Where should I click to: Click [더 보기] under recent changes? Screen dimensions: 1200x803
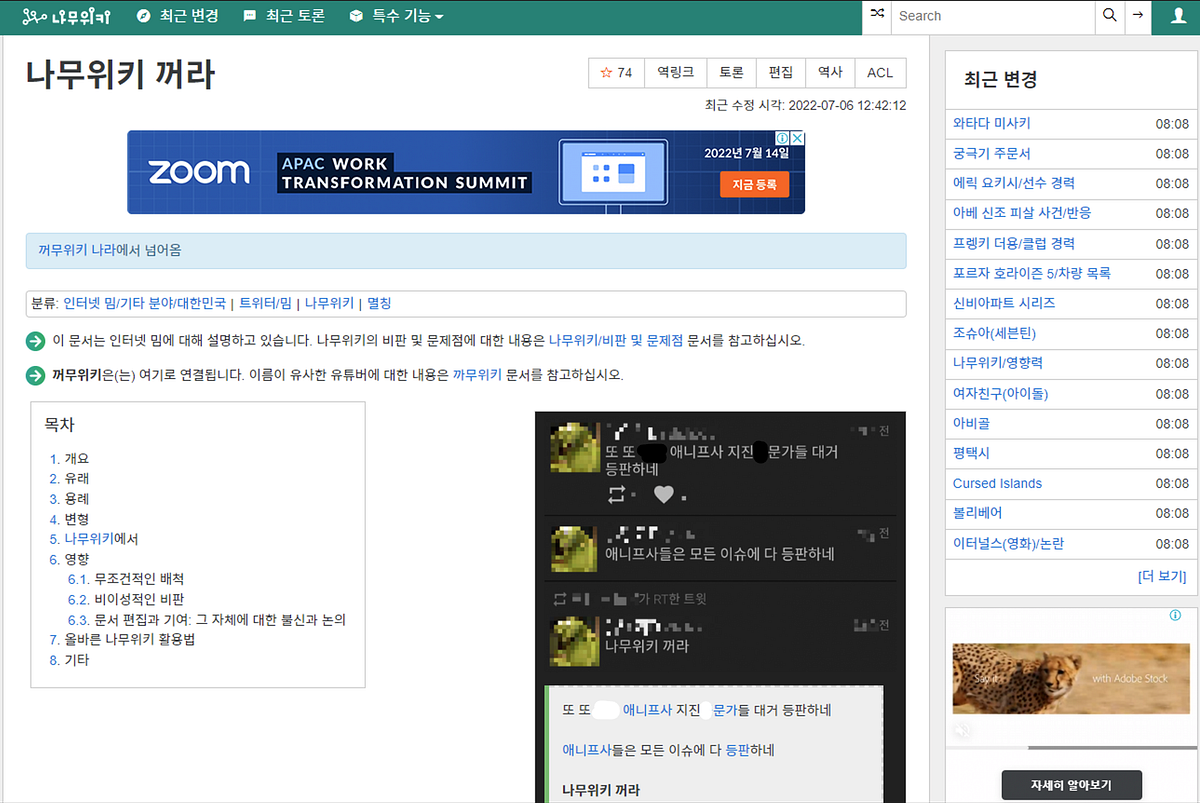[1162, 576]
